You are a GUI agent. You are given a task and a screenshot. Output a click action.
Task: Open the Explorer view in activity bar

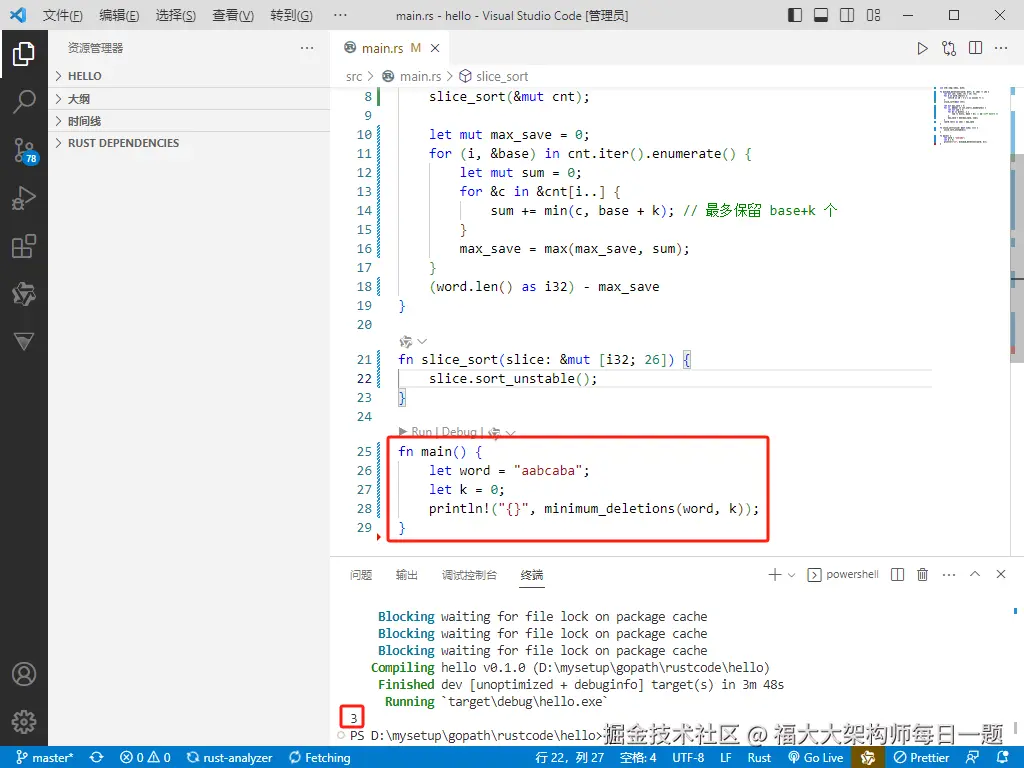tap(24, 54)
